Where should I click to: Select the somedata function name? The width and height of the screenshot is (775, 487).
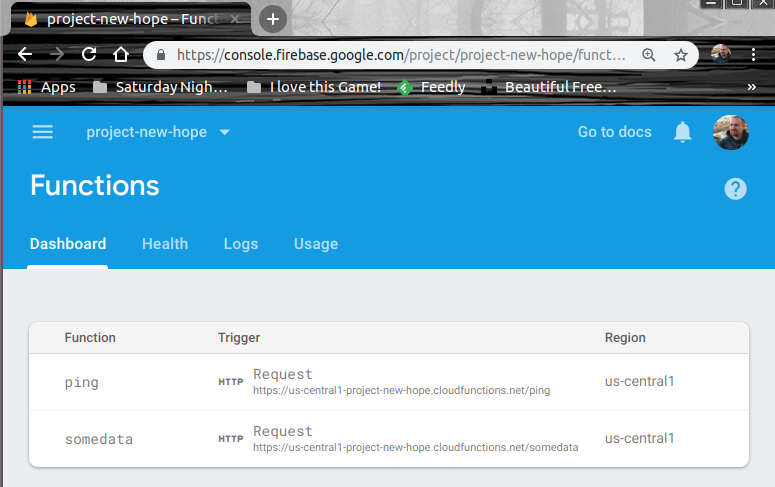(98, 439)
